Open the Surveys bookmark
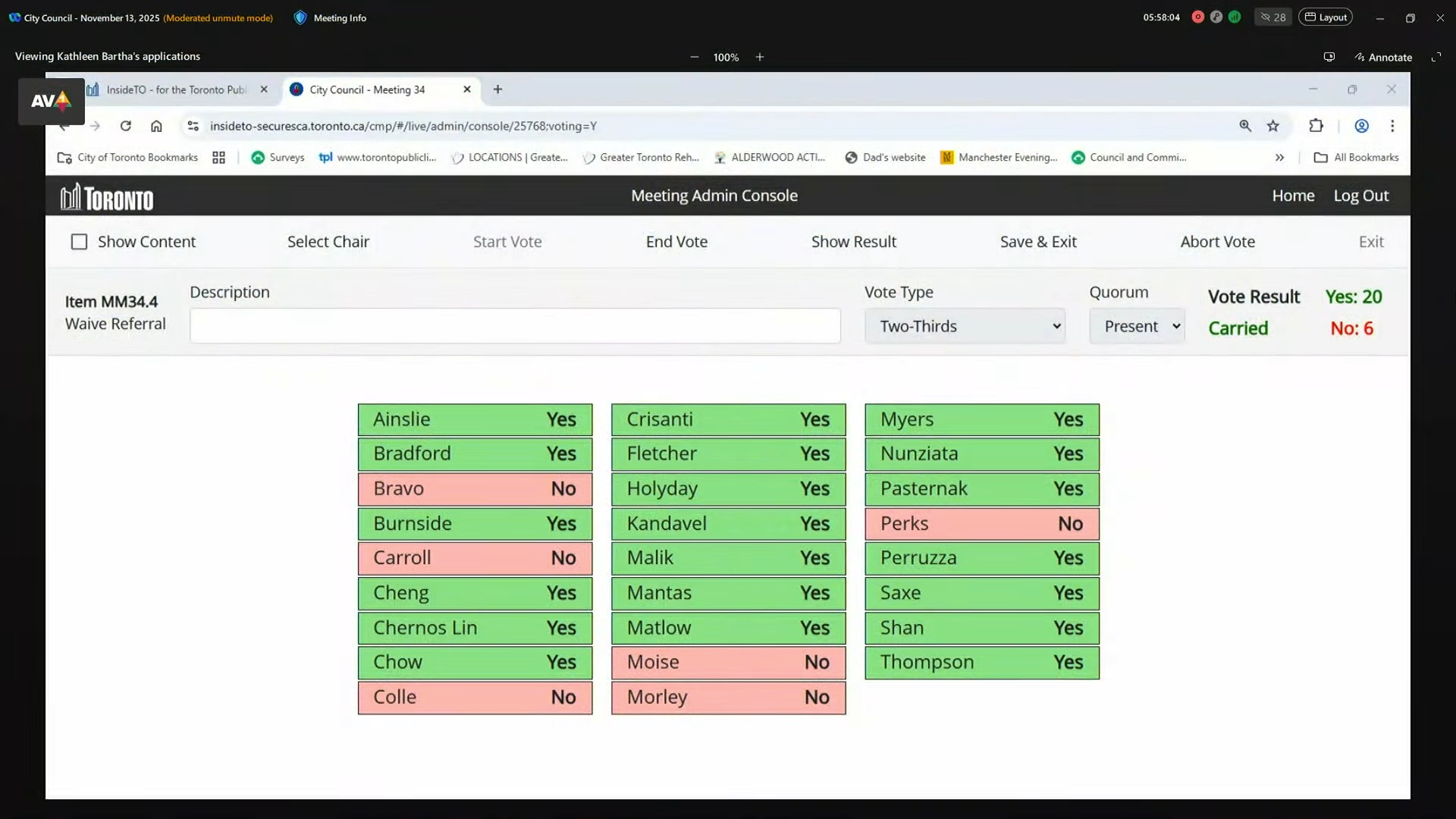Viewport: 1456px width, 819px height. (278, 157)
